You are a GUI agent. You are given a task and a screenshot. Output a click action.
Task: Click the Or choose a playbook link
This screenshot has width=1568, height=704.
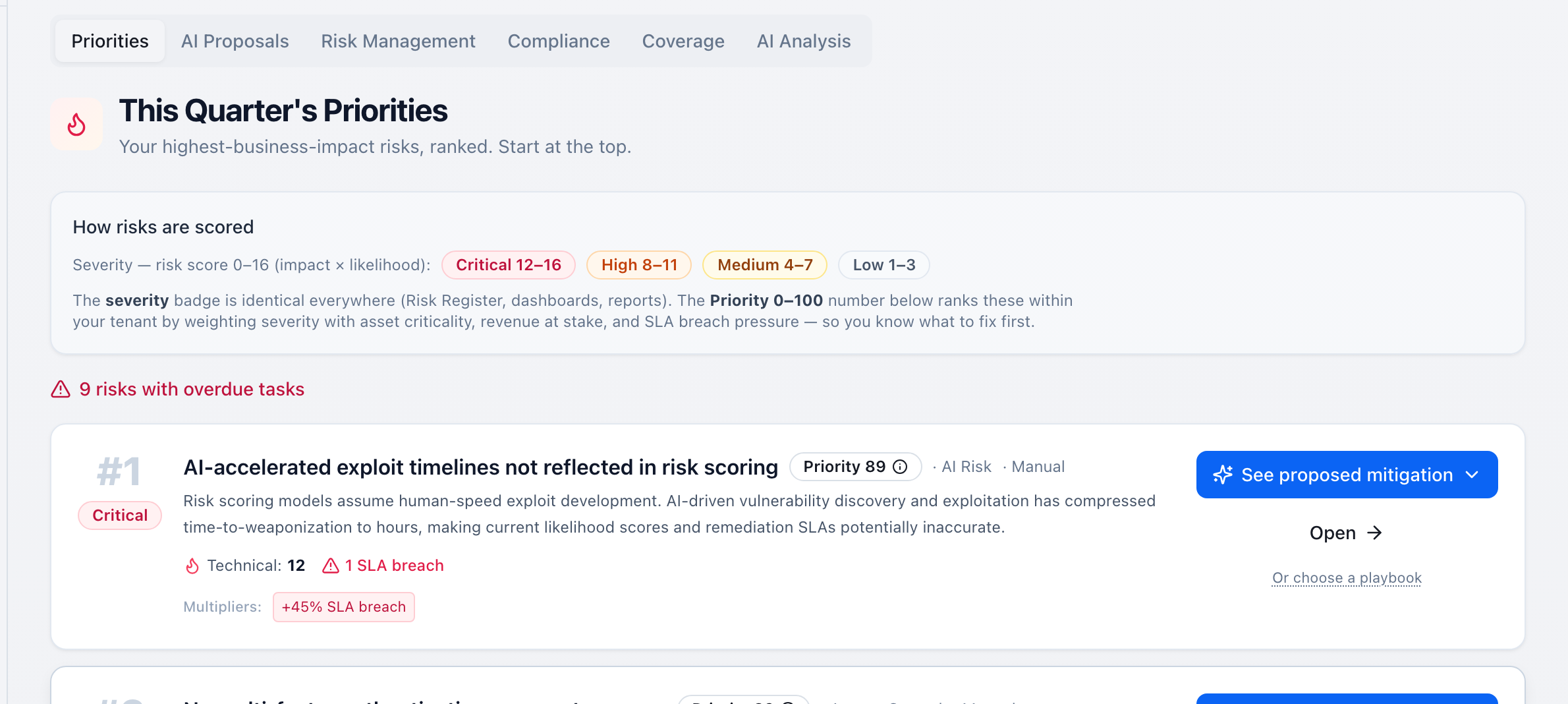pyautogui.click(x=1347, y=578)
